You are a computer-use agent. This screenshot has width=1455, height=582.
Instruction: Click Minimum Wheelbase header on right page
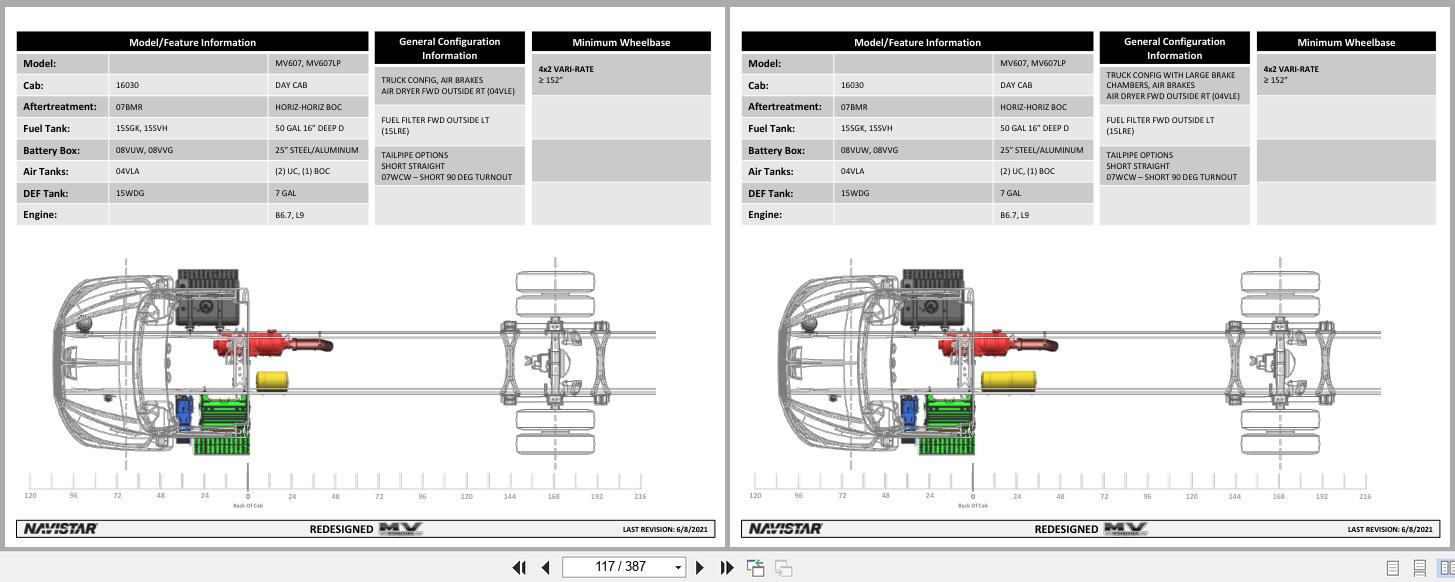[1346, 42]
